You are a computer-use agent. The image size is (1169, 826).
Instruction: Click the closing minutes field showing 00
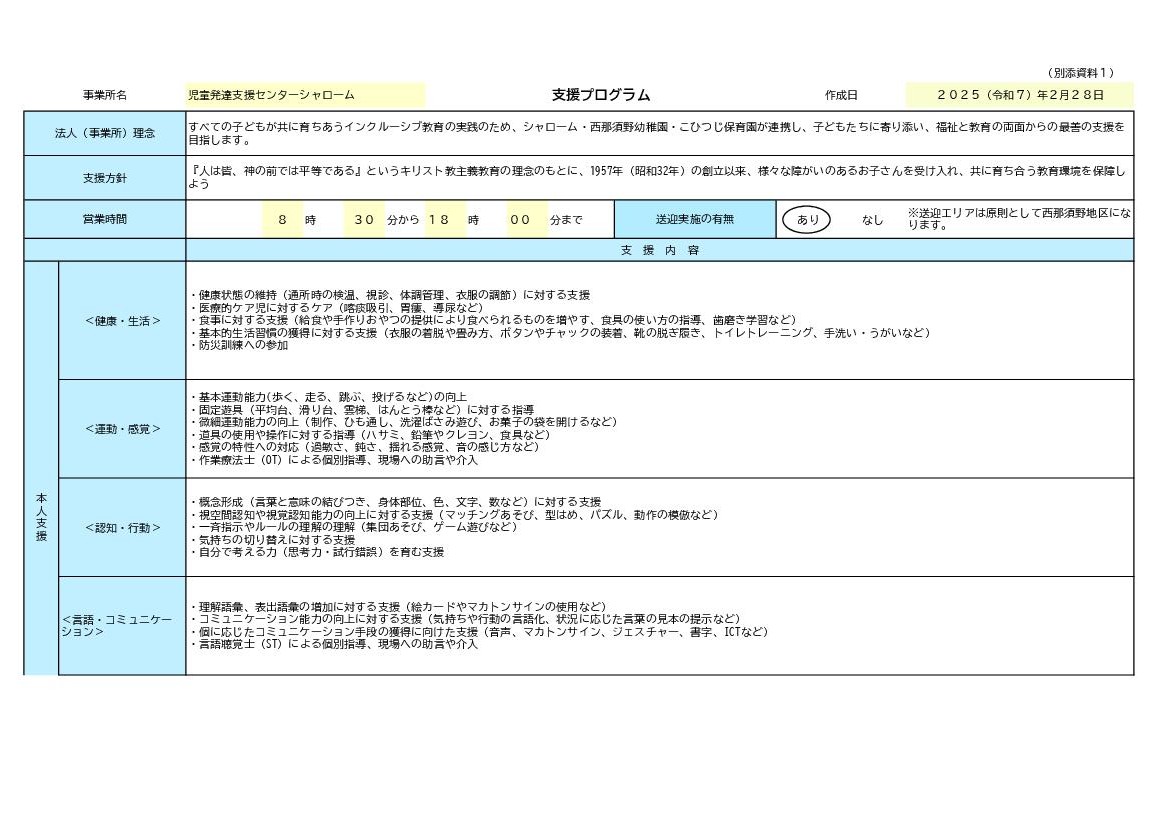click(x=520, y=220)
